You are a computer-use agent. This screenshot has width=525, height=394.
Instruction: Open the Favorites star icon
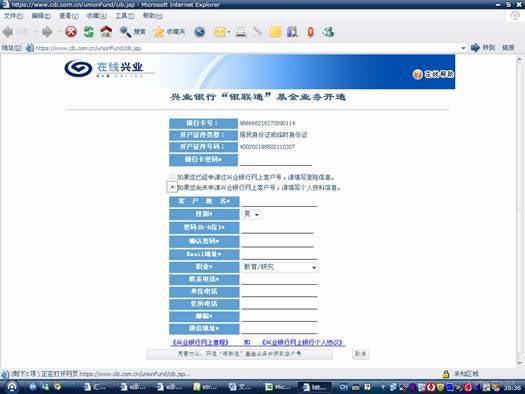click(158, 32)
